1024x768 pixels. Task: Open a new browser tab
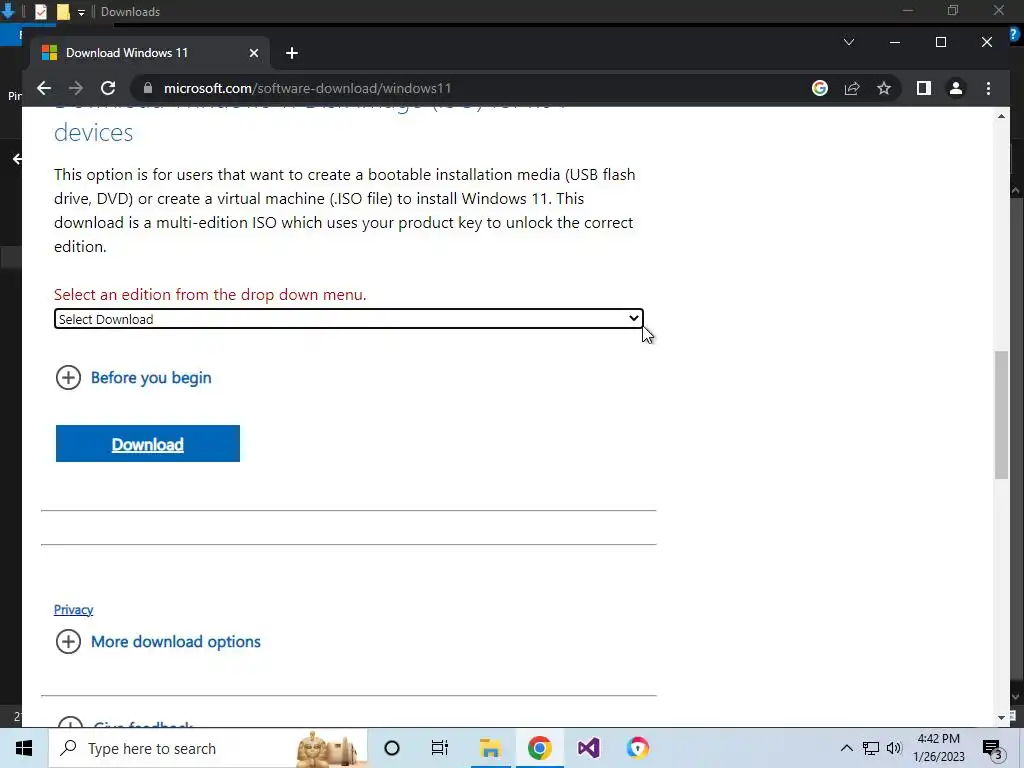click(x=292, y=53)
